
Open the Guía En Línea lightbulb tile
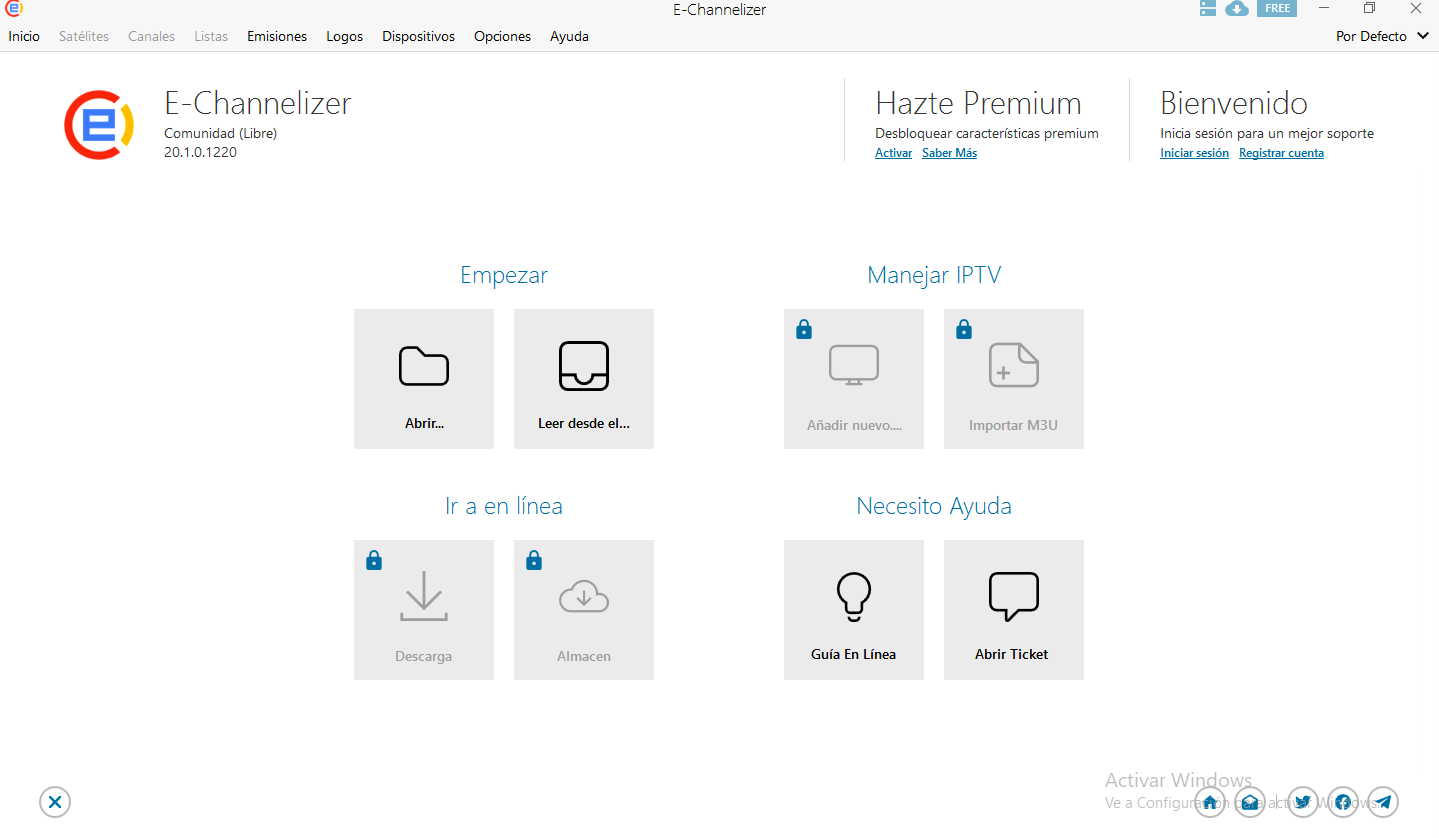coord(853,610)
